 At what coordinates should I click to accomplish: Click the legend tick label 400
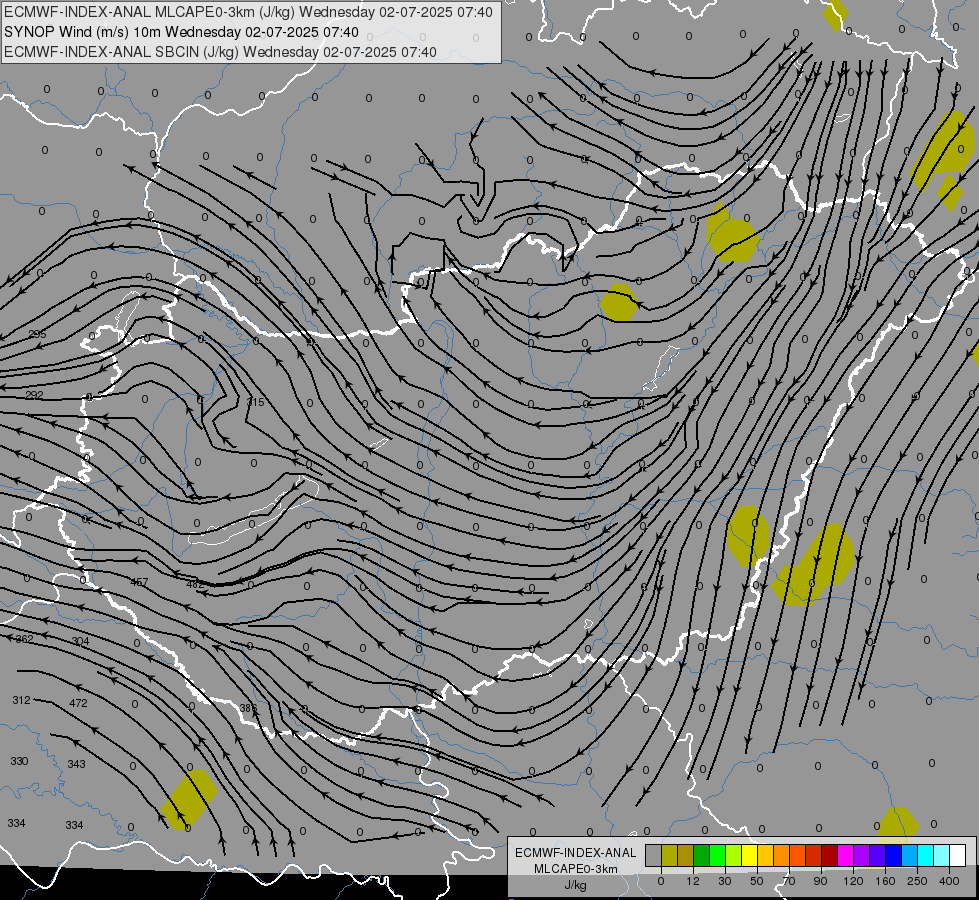click(949, 881)
